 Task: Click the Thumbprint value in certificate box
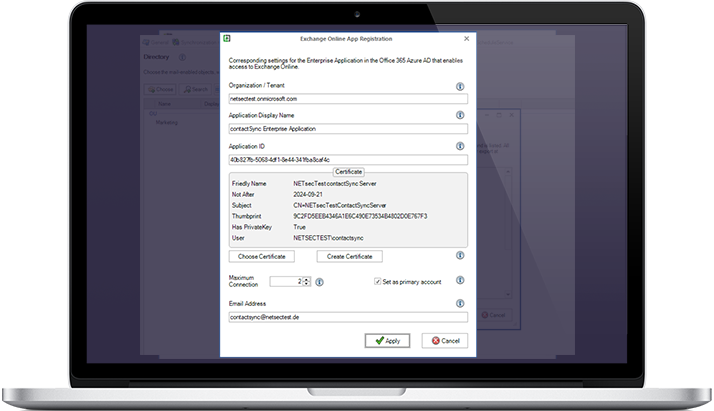(x=360, y=216)
